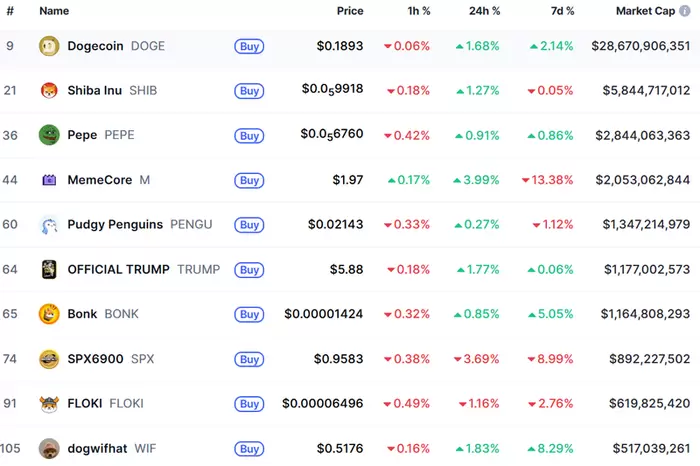Click the MemeCore purple logo
The image size is (700, 466).
48,180
